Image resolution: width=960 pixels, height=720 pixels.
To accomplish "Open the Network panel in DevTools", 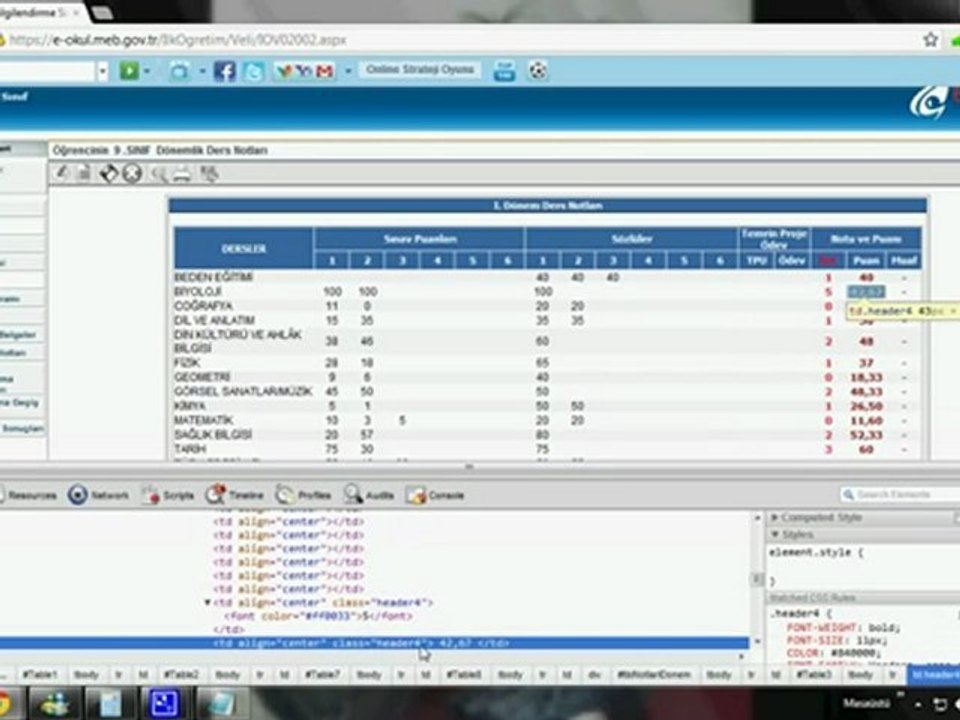I will 98,495.
